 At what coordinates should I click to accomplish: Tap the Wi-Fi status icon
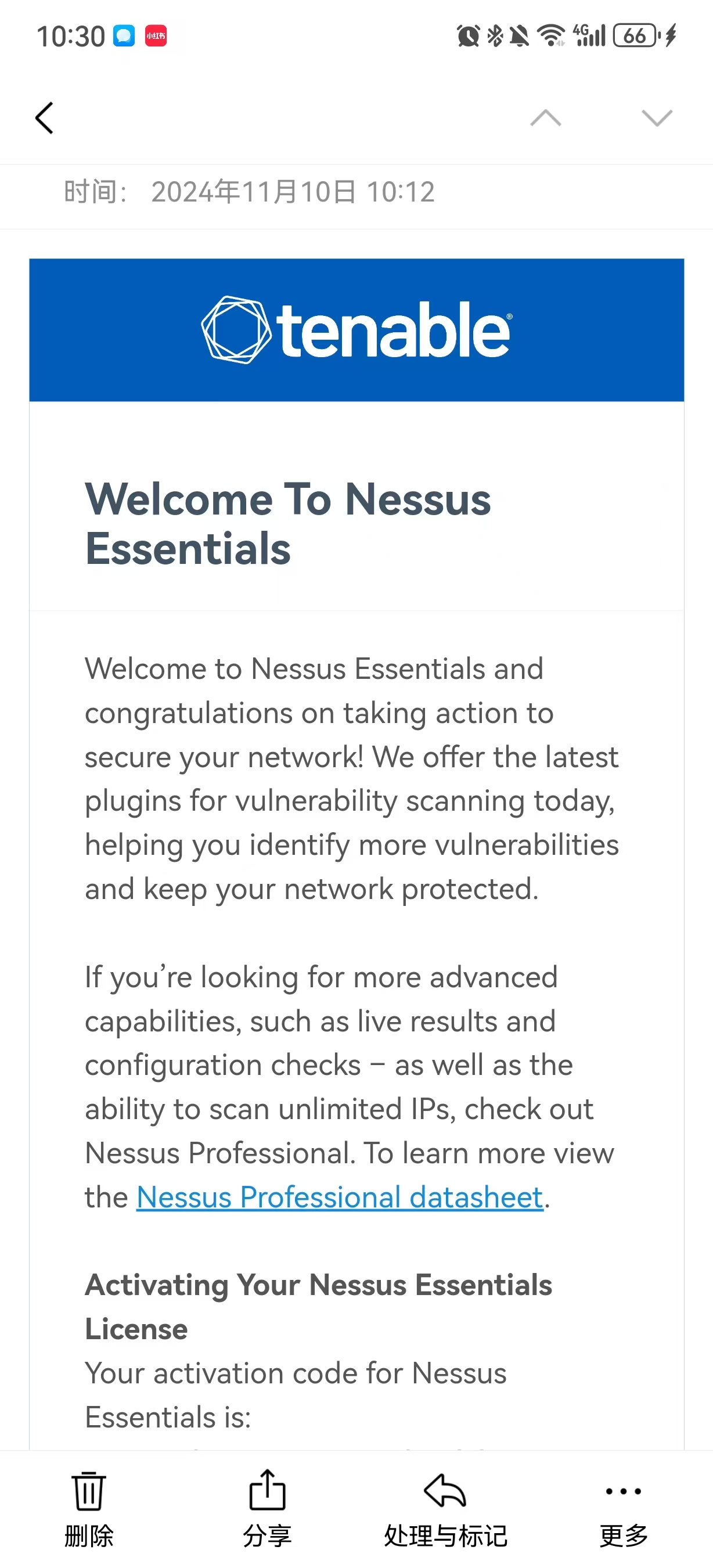pyautogui.click(x=551, y=35)
